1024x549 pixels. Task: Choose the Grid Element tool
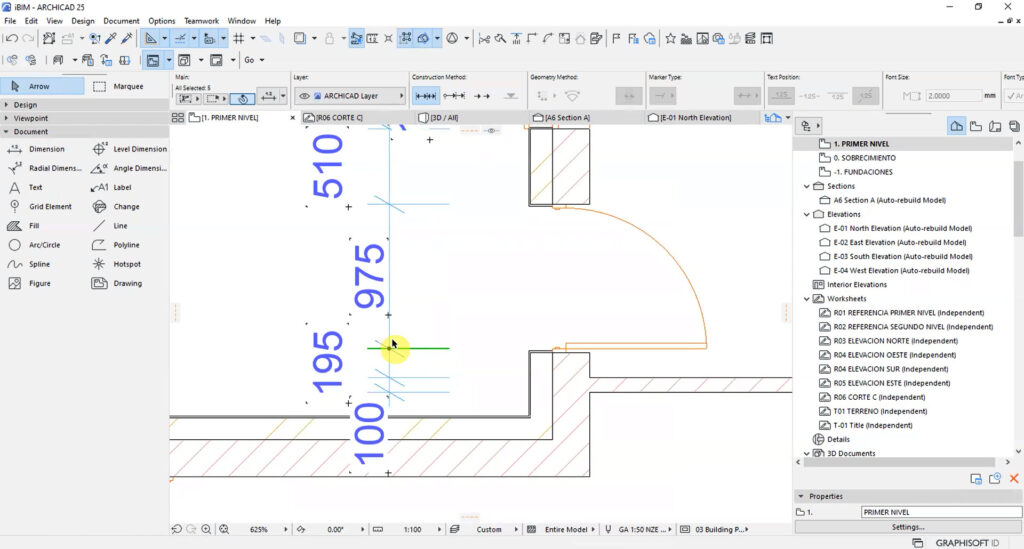[x=40, y=206]
